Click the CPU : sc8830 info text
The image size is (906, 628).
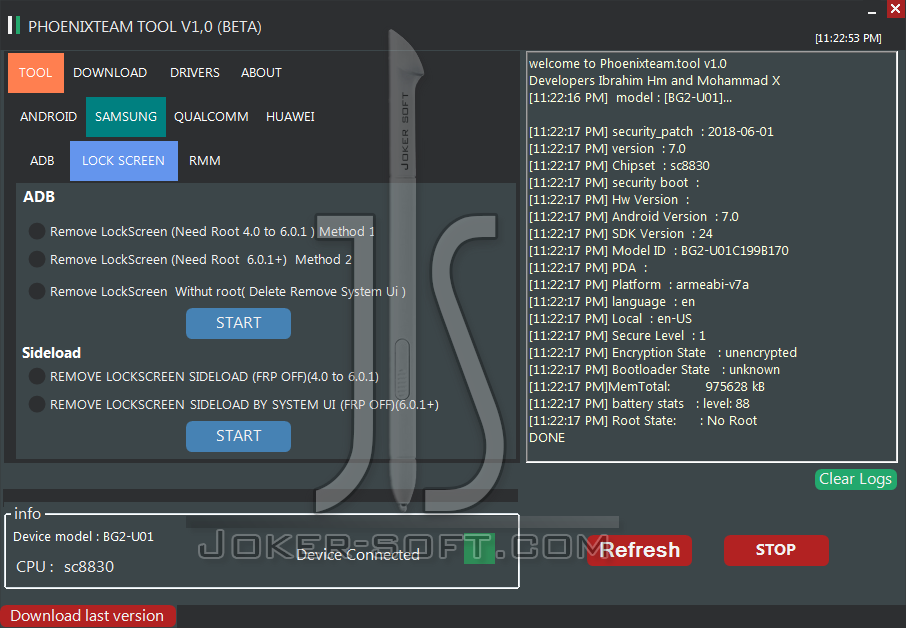pos(65,567)
